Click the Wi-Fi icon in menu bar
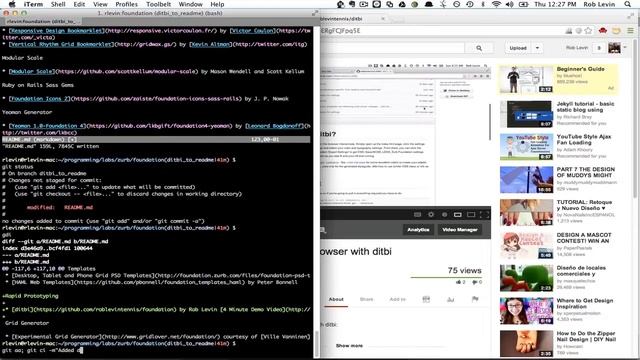Screen dimensions: 640x360 (496, 4)
